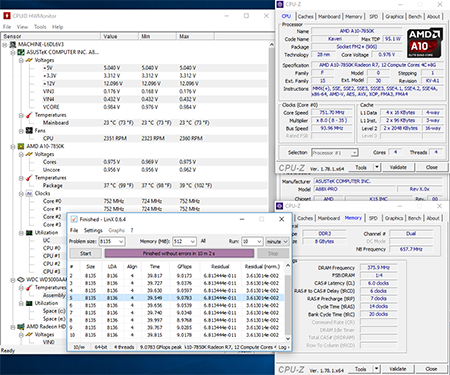Switch to Mainboard tab in upper CPU-Z
The image size is (450, 375).
pyautogui.click(x=329, y=16)
